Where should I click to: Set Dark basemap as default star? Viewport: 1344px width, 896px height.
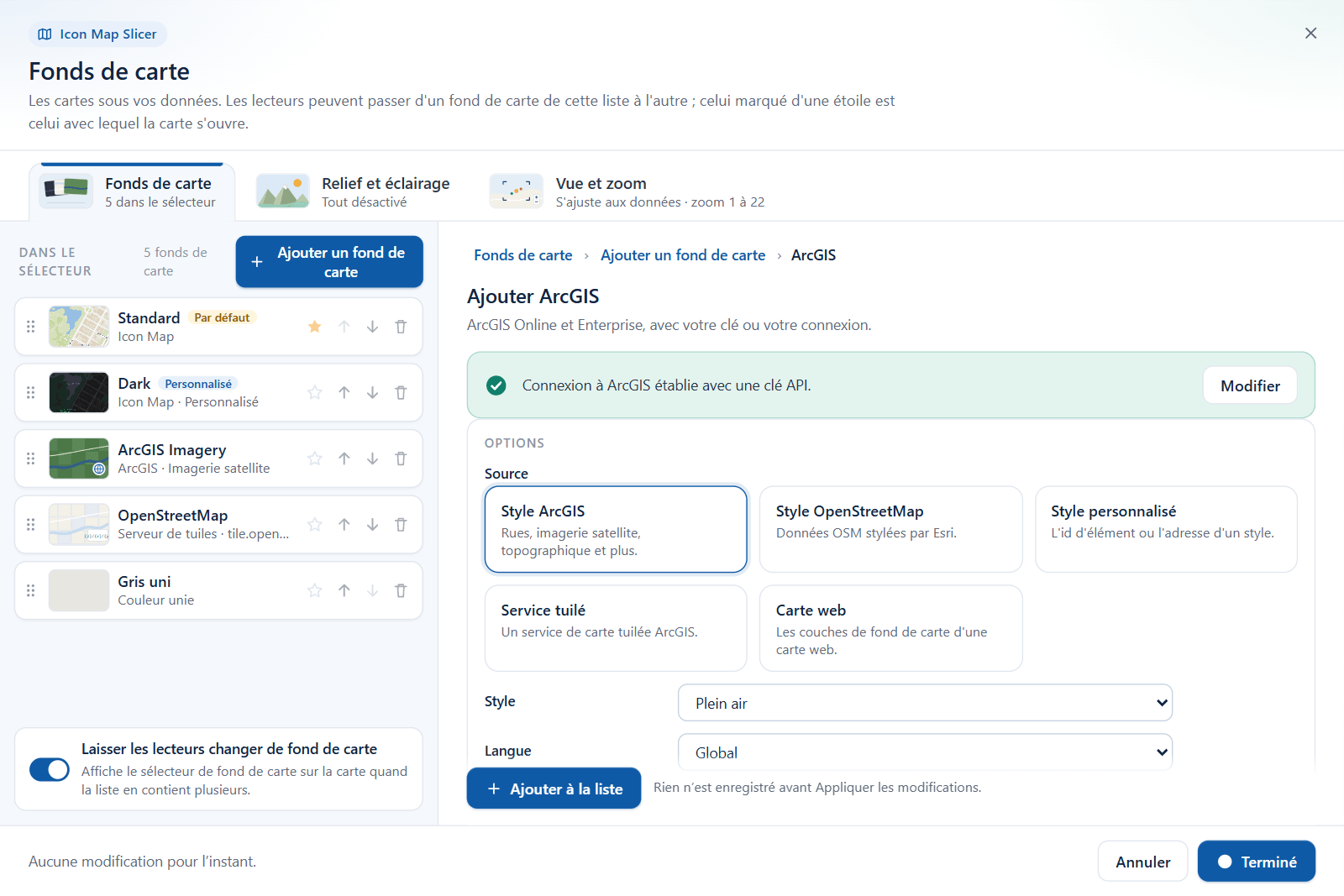(315, 392)
